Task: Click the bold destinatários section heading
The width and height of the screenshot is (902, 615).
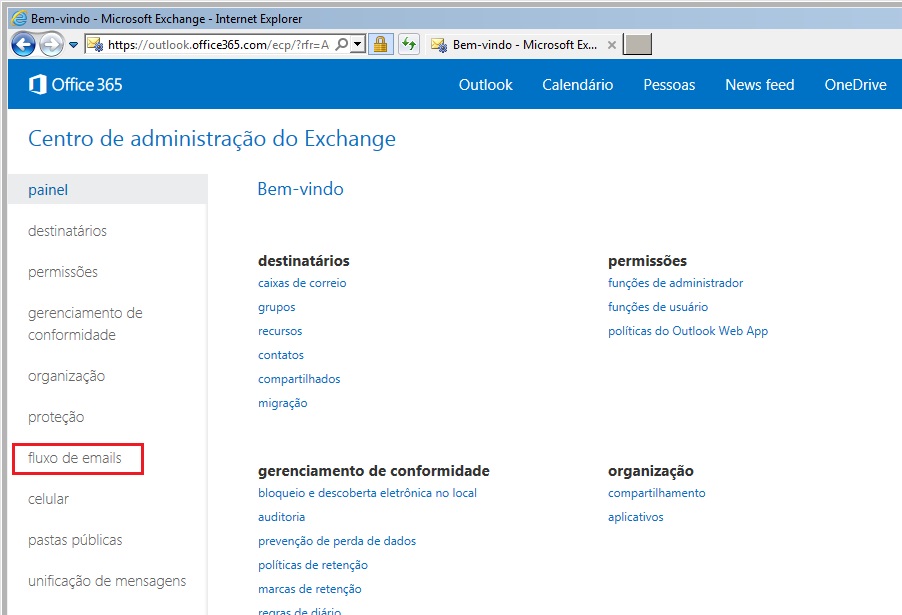Action: [x=303, y=261]
